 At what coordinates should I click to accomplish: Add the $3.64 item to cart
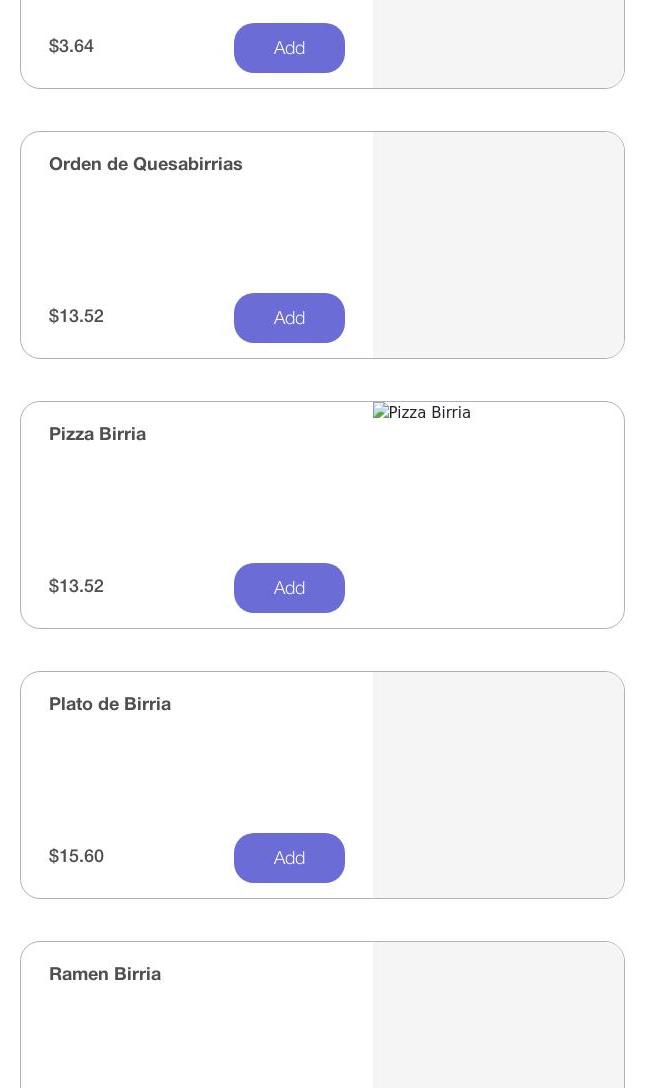tap(289, 48)
